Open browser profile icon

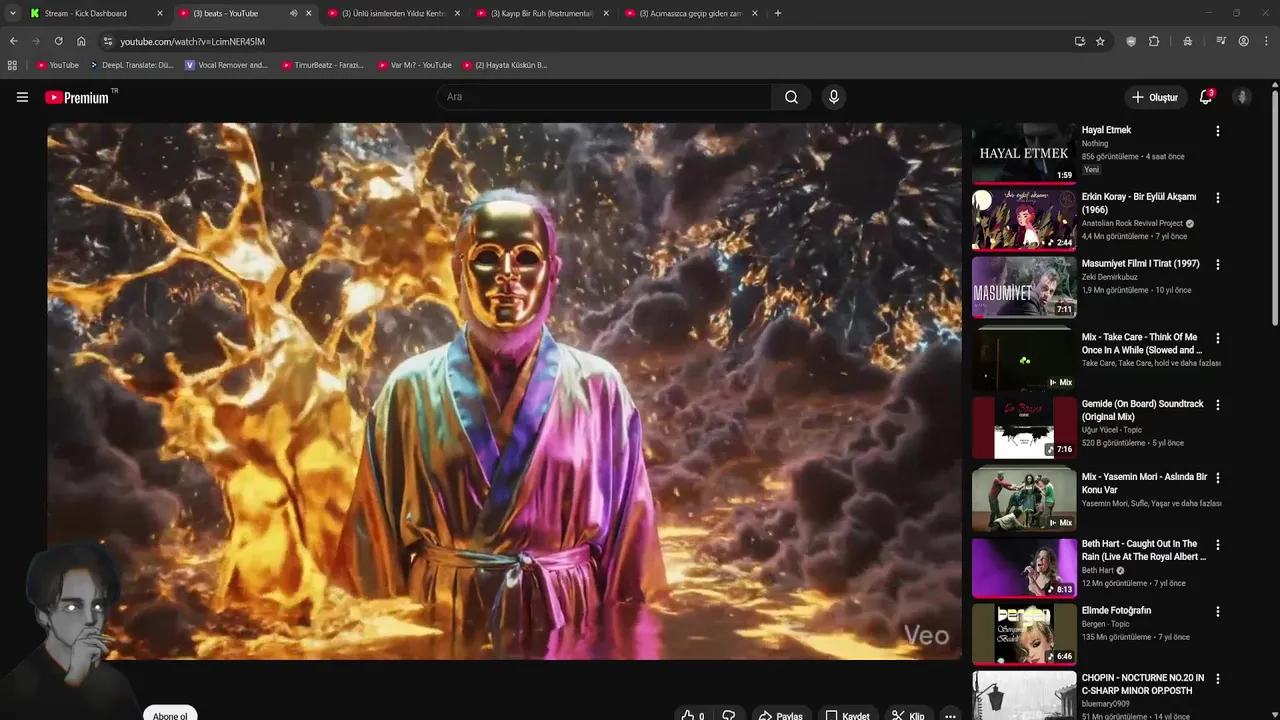[x=1243, y=41]
